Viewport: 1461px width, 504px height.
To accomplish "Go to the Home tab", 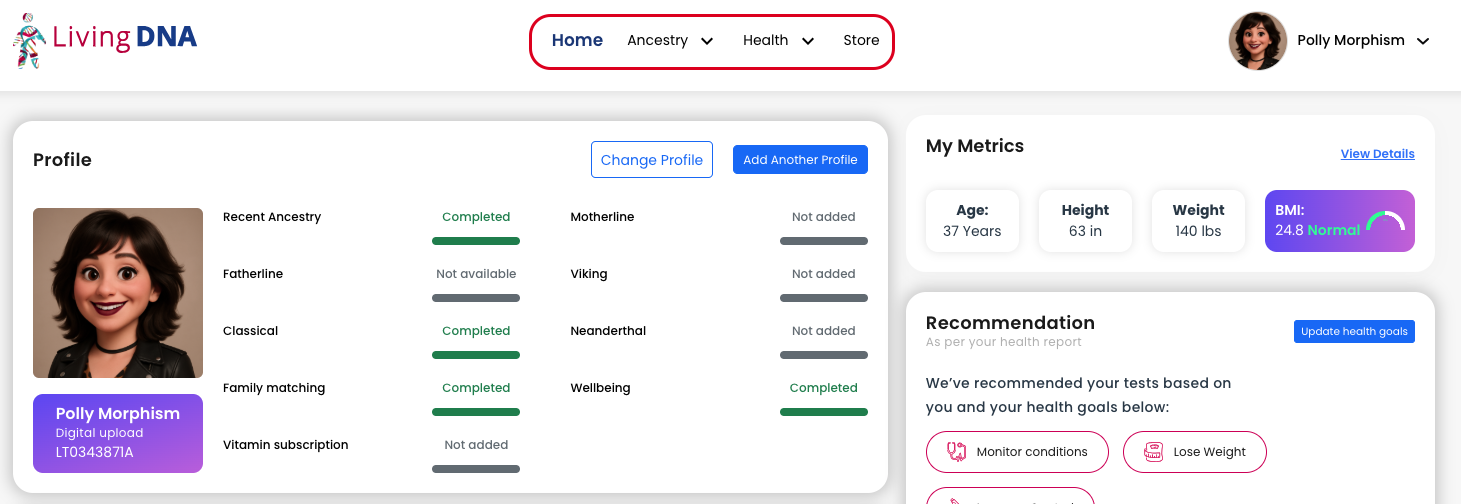I will coord(577,40).
